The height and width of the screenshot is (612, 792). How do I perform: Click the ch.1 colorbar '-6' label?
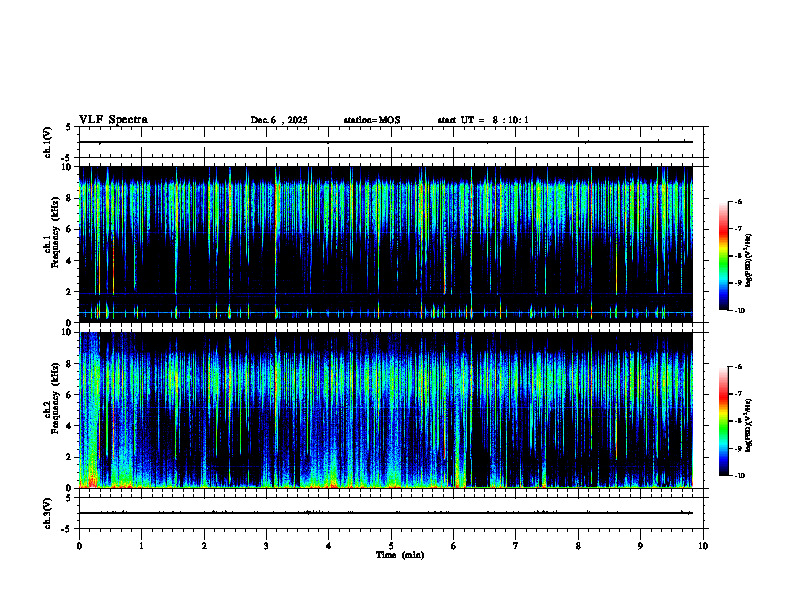[738, 201]
